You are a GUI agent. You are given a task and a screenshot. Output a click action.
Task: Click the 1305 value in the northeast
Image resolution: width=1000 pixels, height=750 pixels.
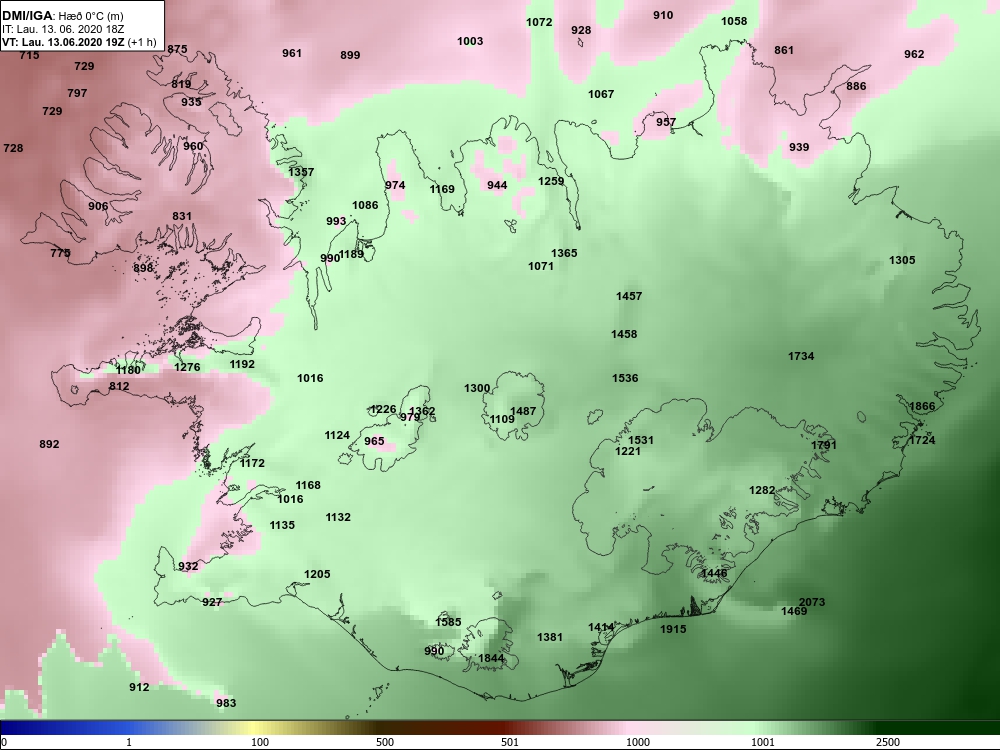902,260
